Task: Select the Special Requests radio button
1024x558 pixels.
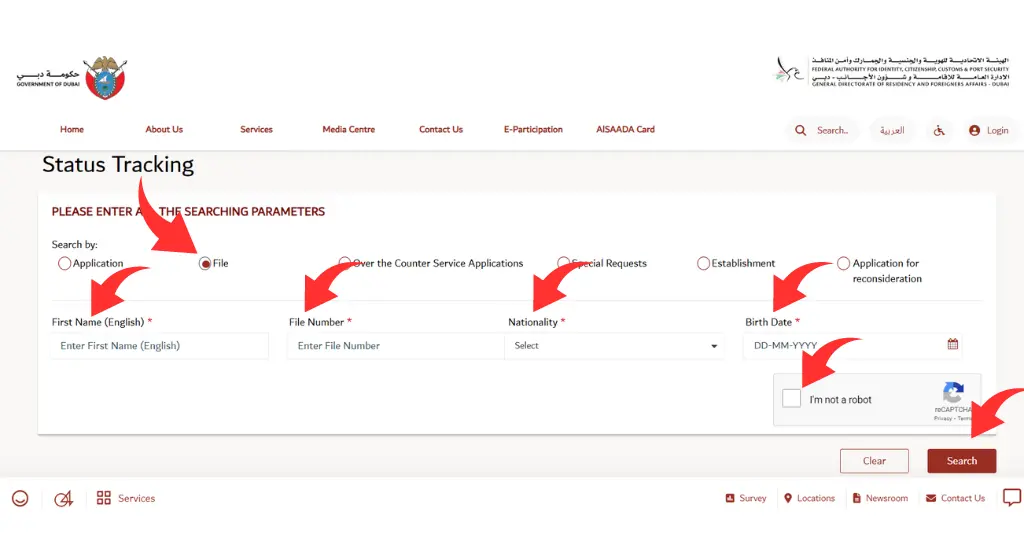Action: point(563,263)
